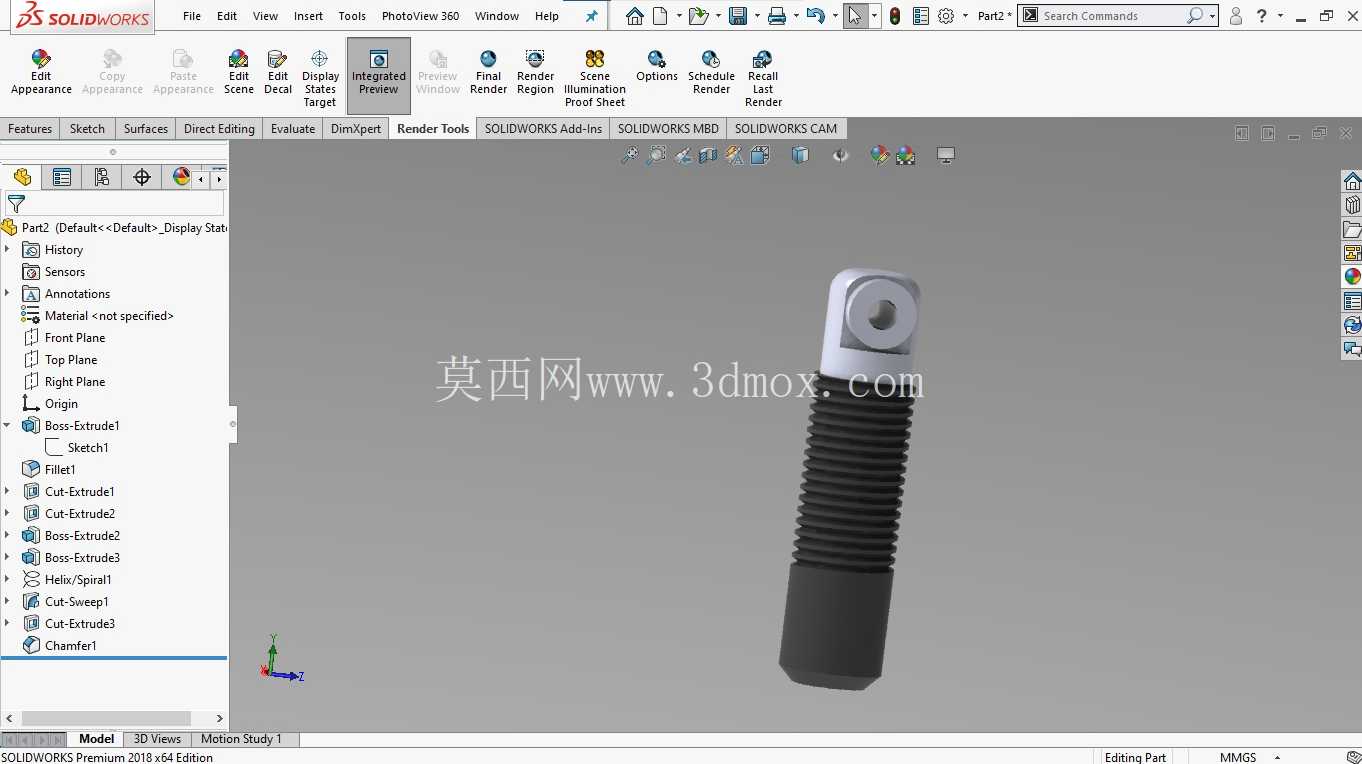Switch to DisplayManager color ball tab
The image size is (1362, 764).
pos(181,177)
